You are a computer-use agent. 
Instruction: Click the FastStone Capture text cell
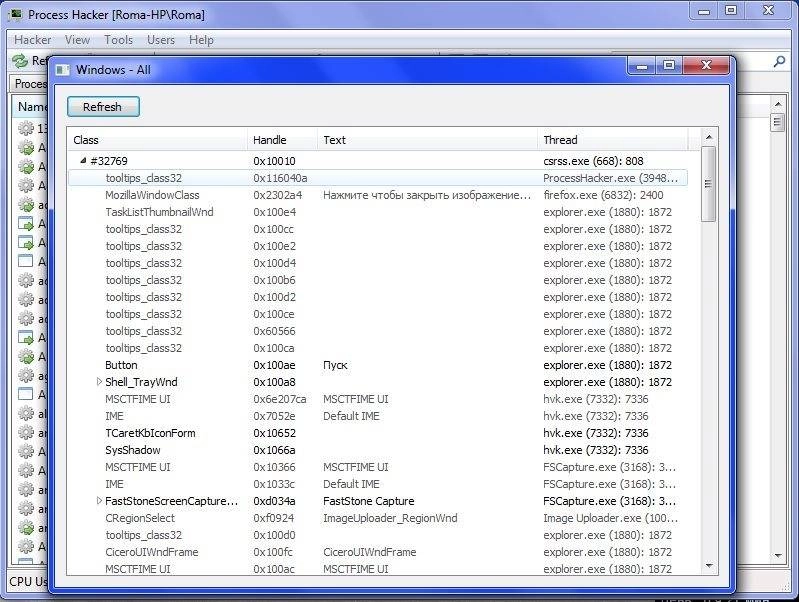pos(368,501)
